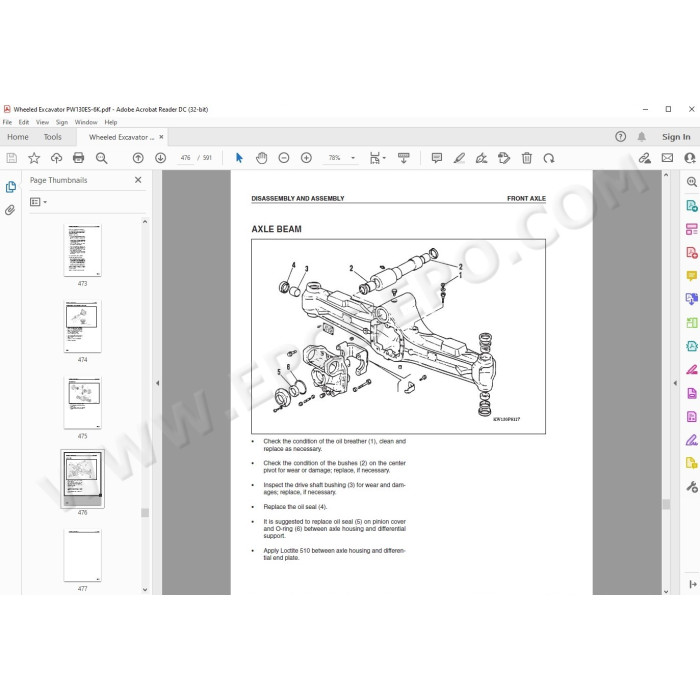Click the user account icon
The width and height of the screenshot is (700, 700).
[x=690, y=158]
